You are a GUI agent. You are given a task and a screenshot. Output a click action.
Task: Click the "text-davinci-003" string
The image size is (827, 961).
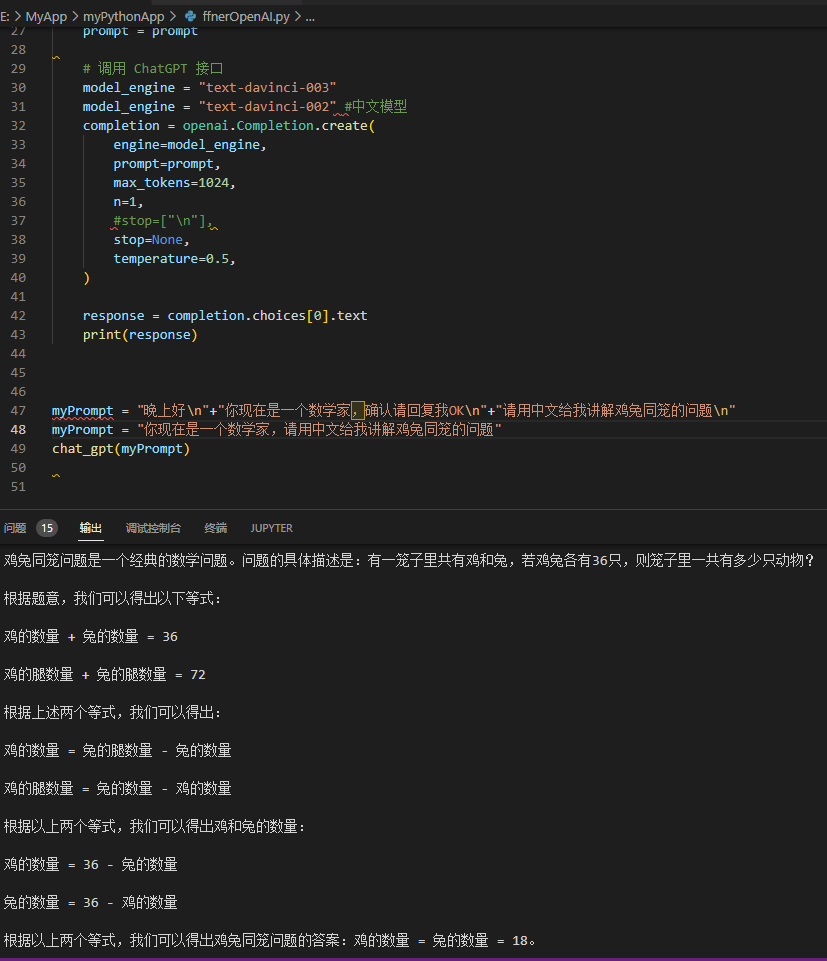click(267, 88)
